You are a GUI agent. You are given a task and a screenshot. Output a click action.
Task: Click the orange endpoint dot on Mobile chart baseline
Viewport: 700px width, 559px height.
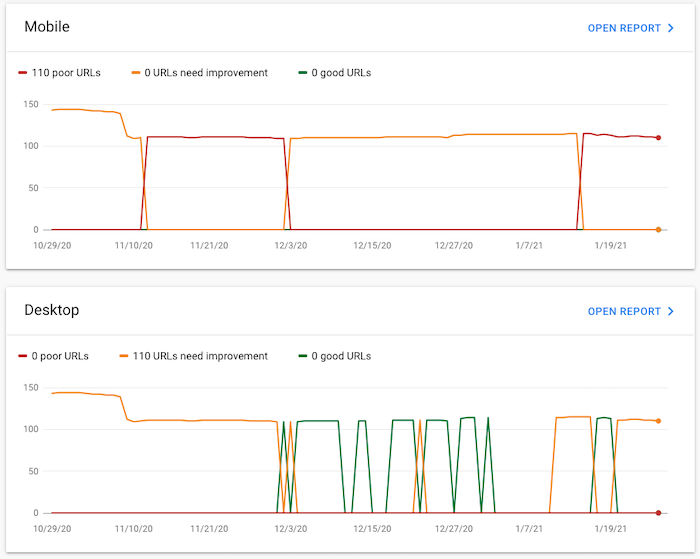658,229
